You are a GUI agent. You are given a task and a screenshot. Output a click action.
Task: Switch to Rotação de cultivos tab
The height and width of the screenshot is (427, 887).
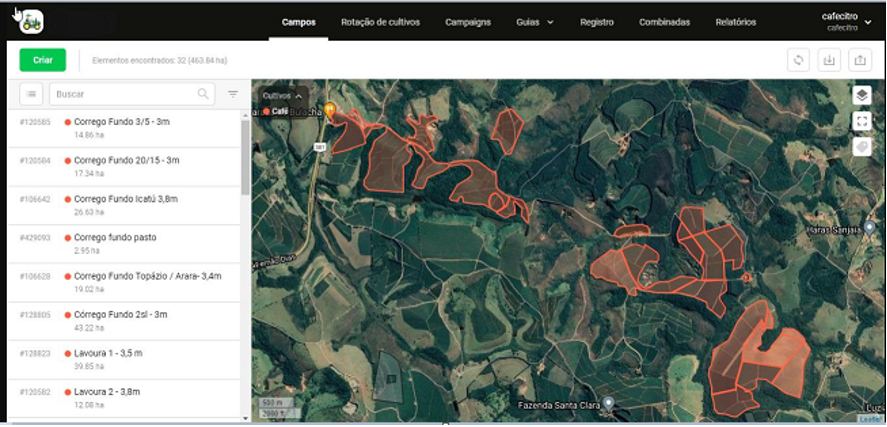[x=380, y=22]
